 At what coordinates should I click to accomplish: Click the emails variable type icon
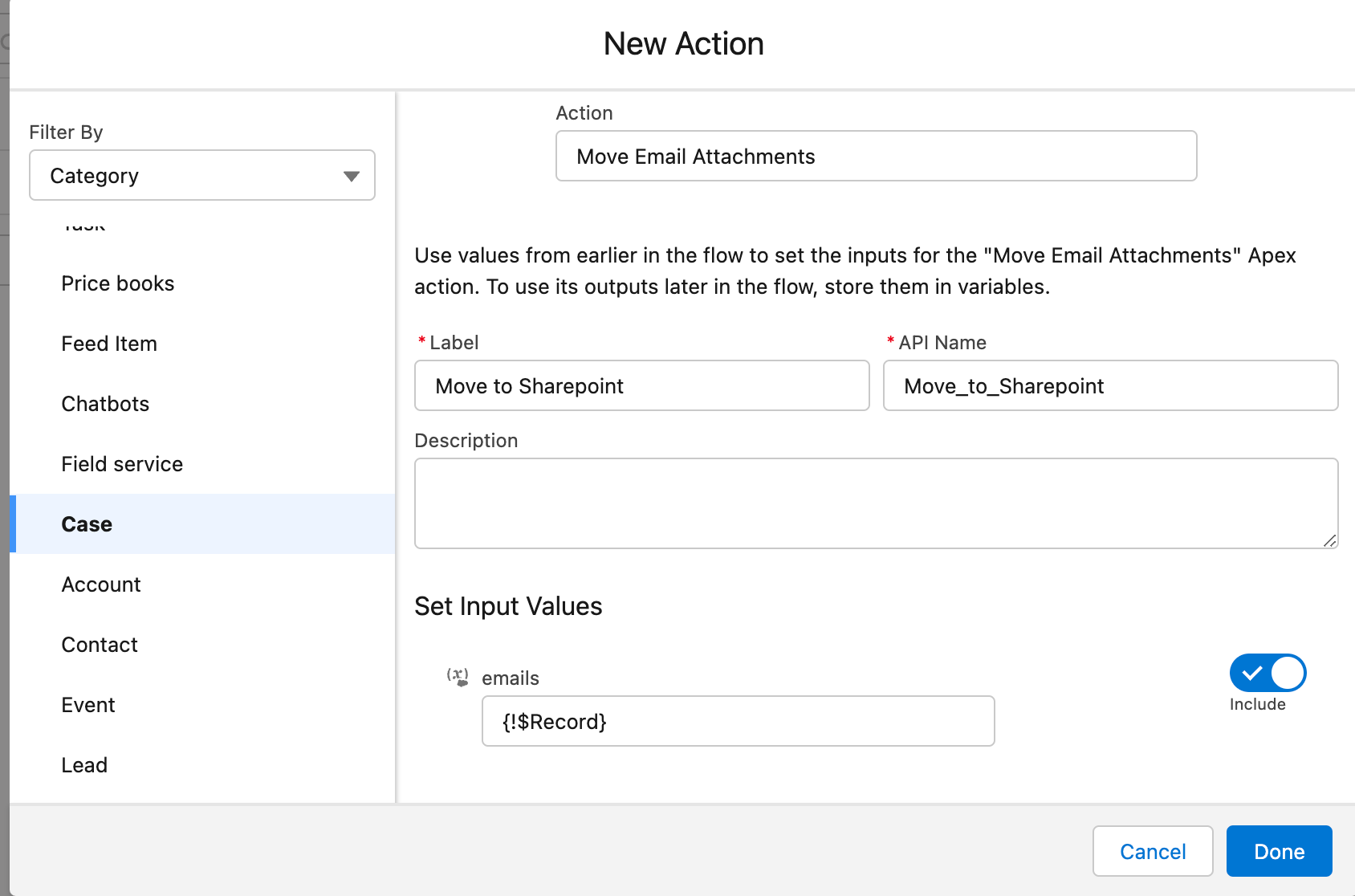pyautogui.click(x=458, y=677)
